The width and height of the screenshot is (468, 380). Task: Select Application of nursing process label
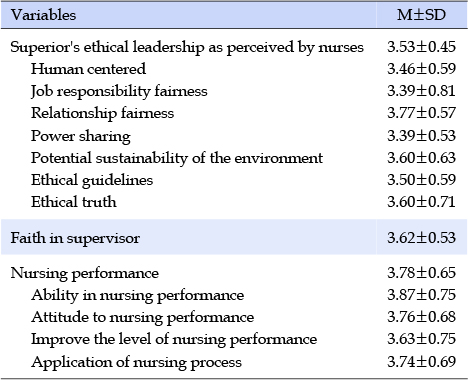[136, 362]
